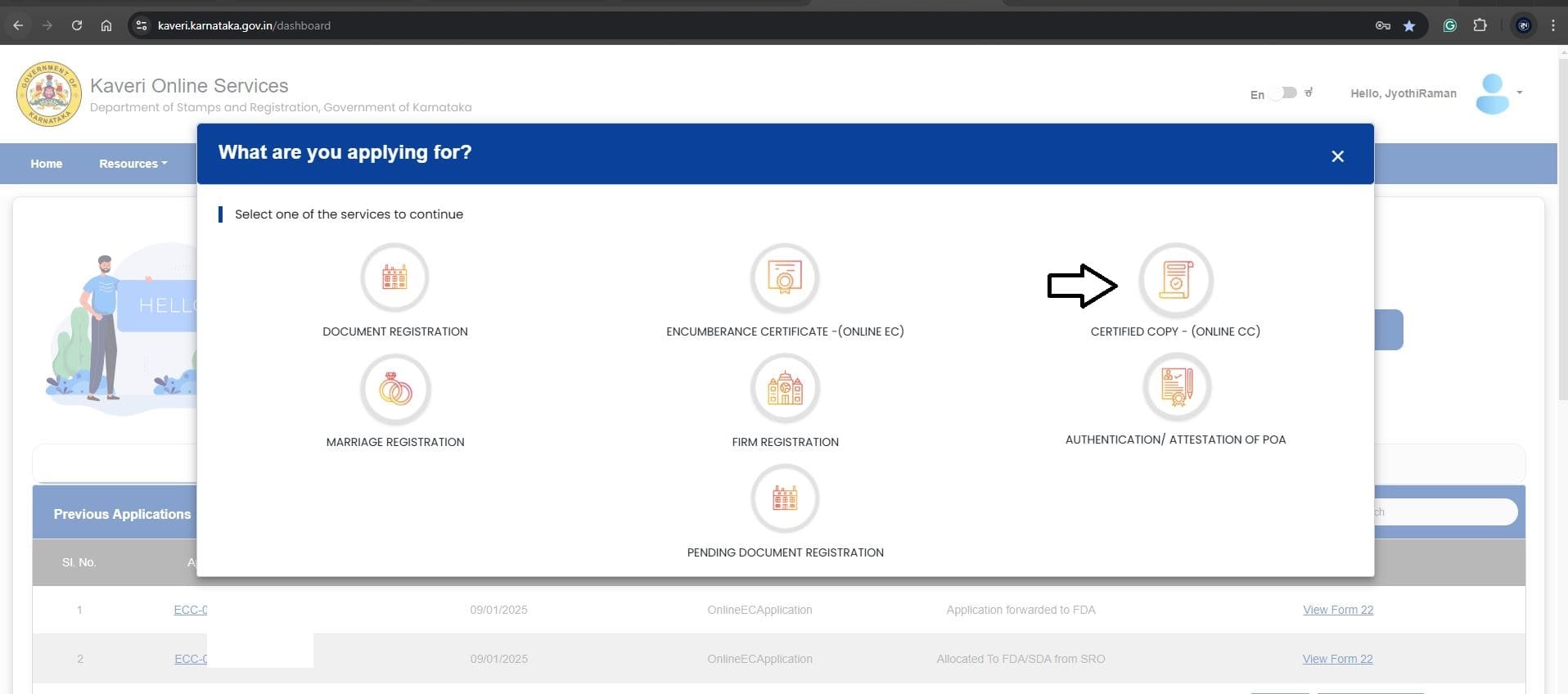Open the first ECC application number link
1568x694 pixels.
[190, 610]
